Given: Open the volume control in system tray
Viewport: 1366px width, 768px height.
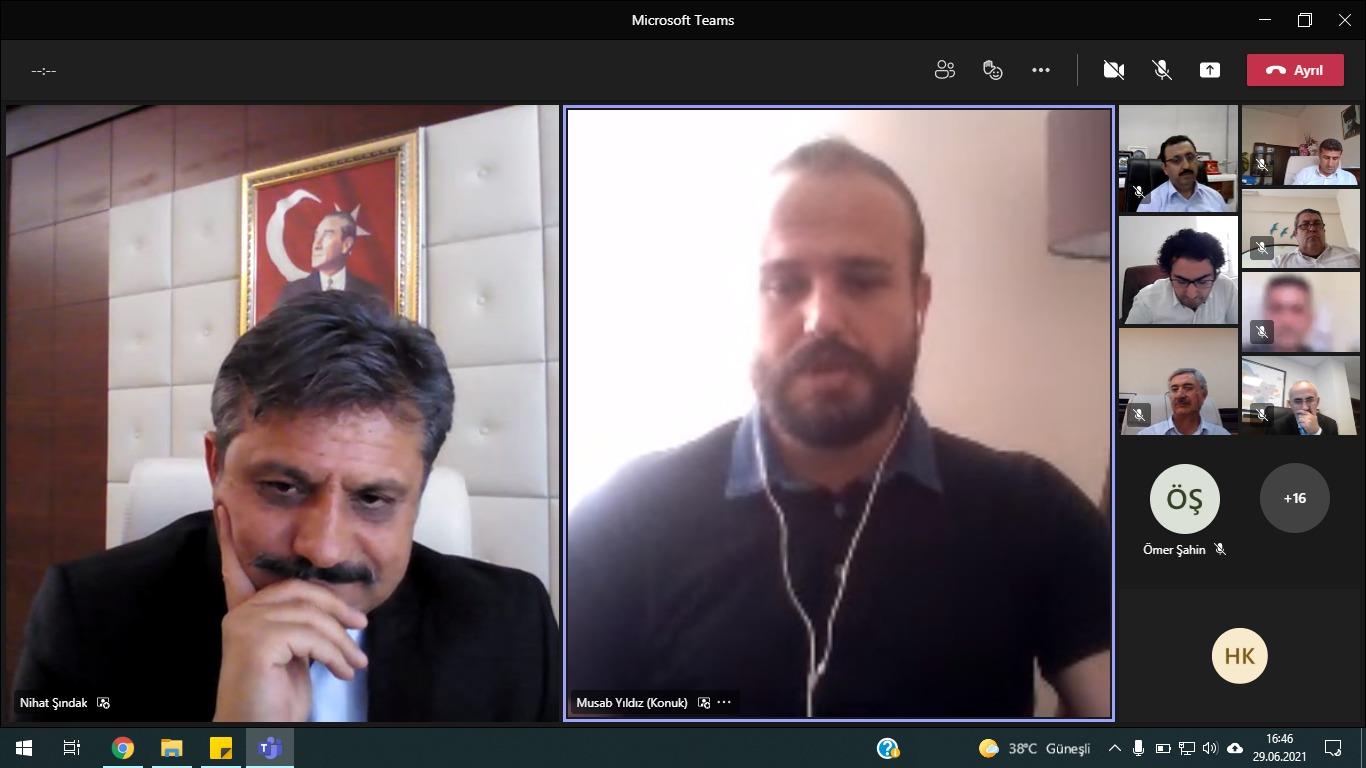Looking at the screenshot, I should (x=1210, y=748).
